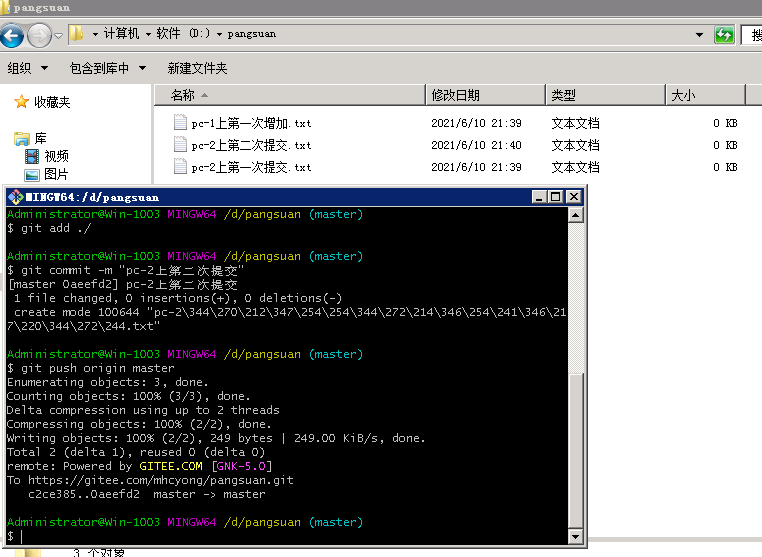Screen dimensions: 762x557
Task: Select the file pc-2上第二次提交.txt
Action: click(x=251, y=145)
